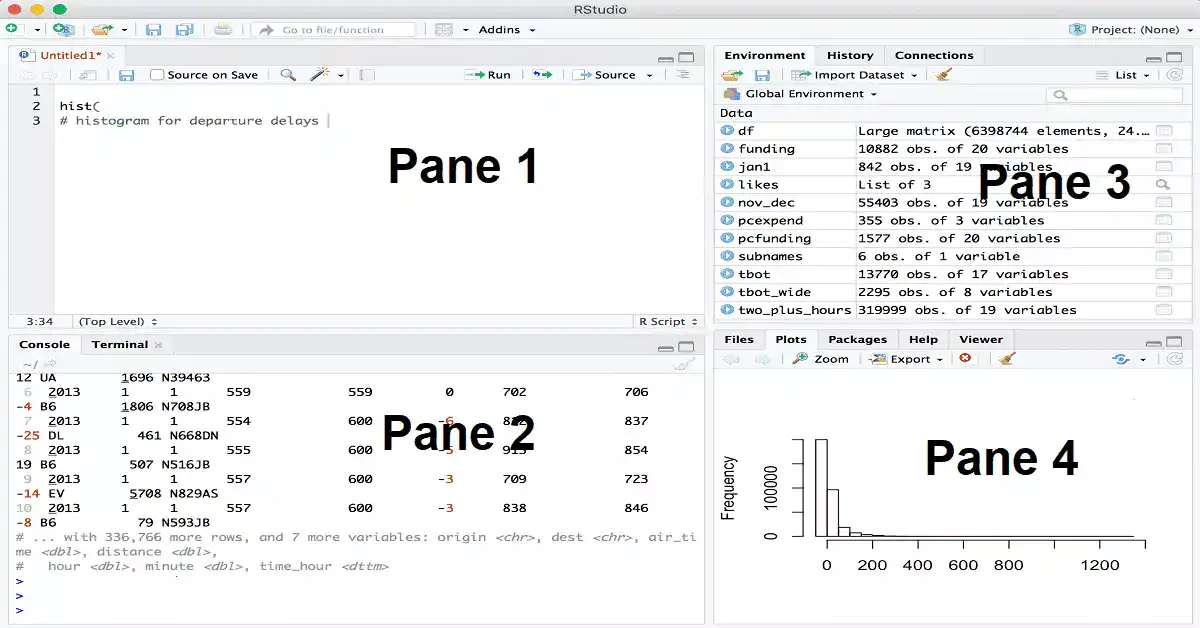The height and width of the screenshot is (628, 1200).
Task: Click the Create Project icon
Action: click(x=63, y=29)
